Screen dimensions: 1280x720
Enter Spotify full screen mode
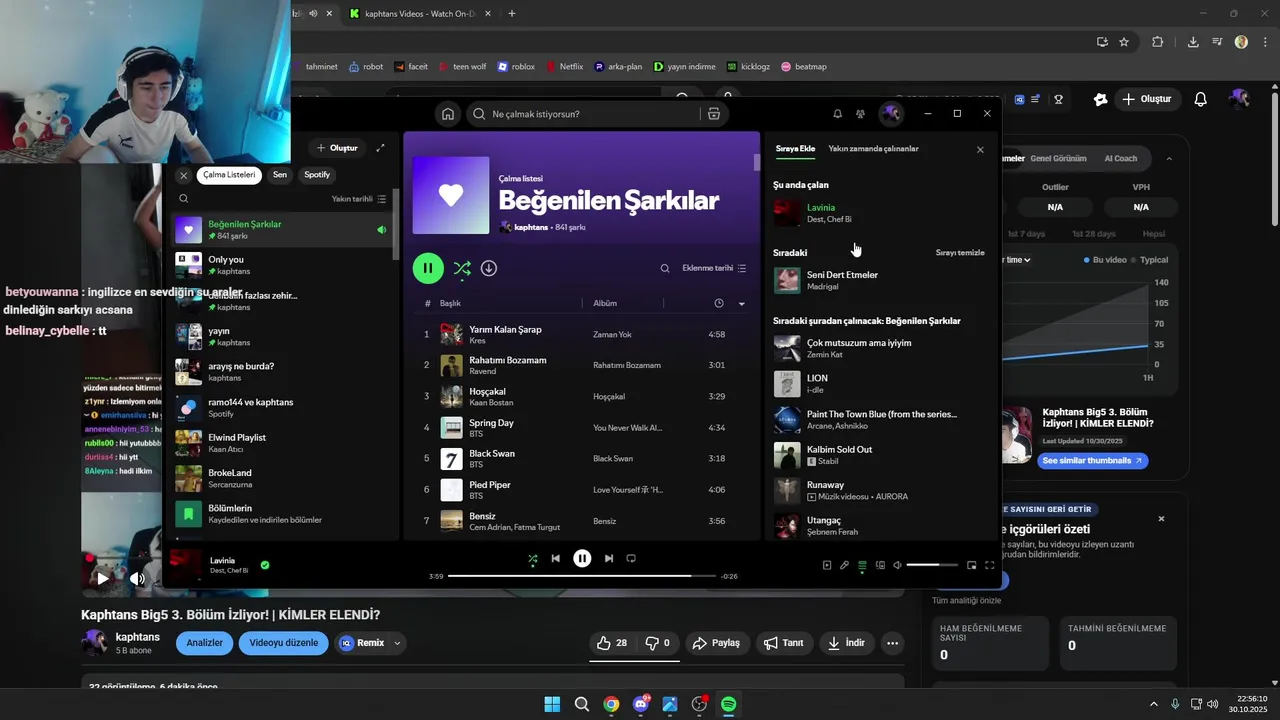990,565
